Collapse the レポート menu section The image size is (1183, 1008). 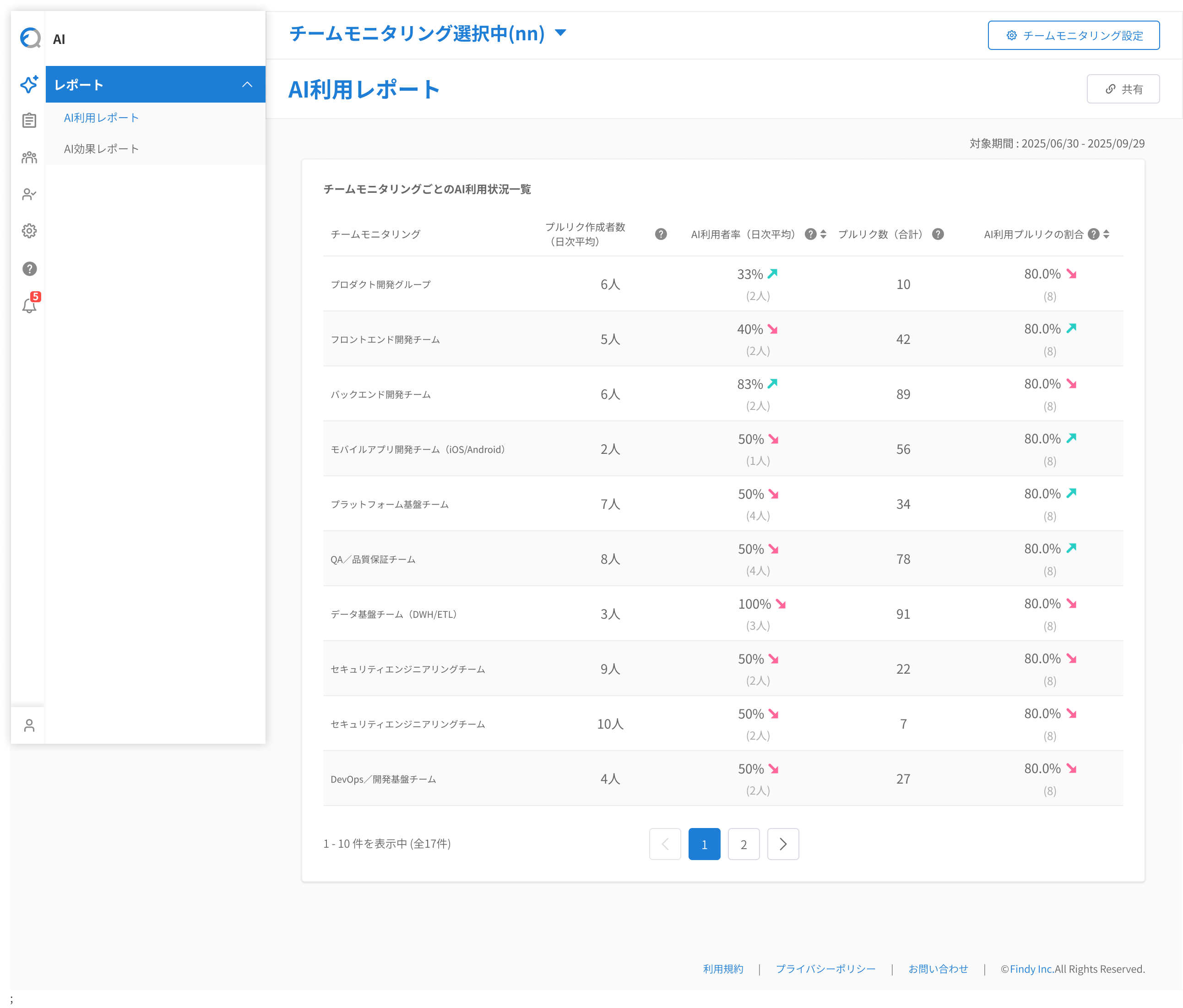[247, 85]
